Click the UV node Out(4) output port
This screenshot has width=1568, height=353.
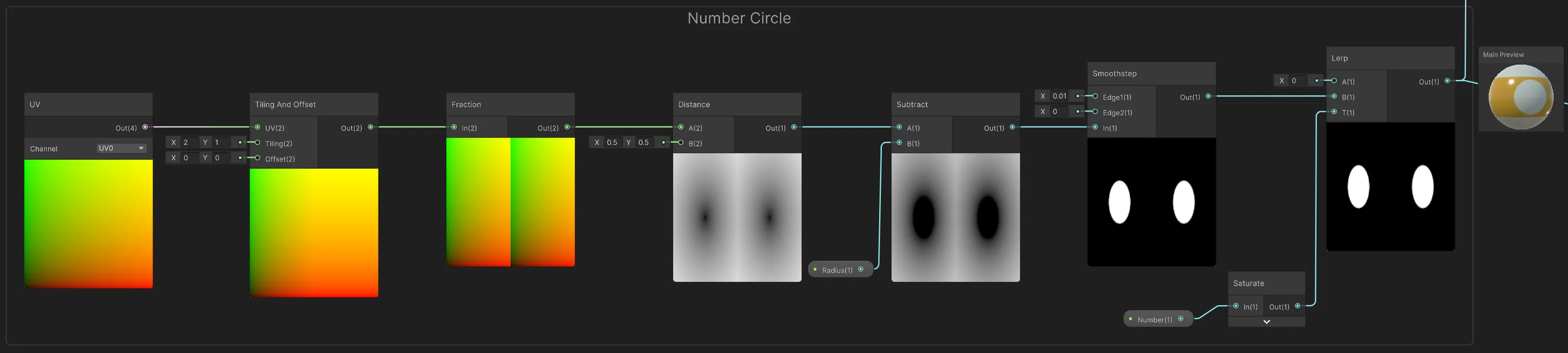coord(145,127)
